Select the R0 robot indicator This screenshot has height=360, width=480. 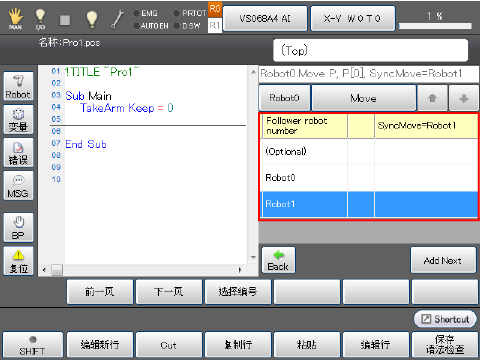(x=215, y=9)
